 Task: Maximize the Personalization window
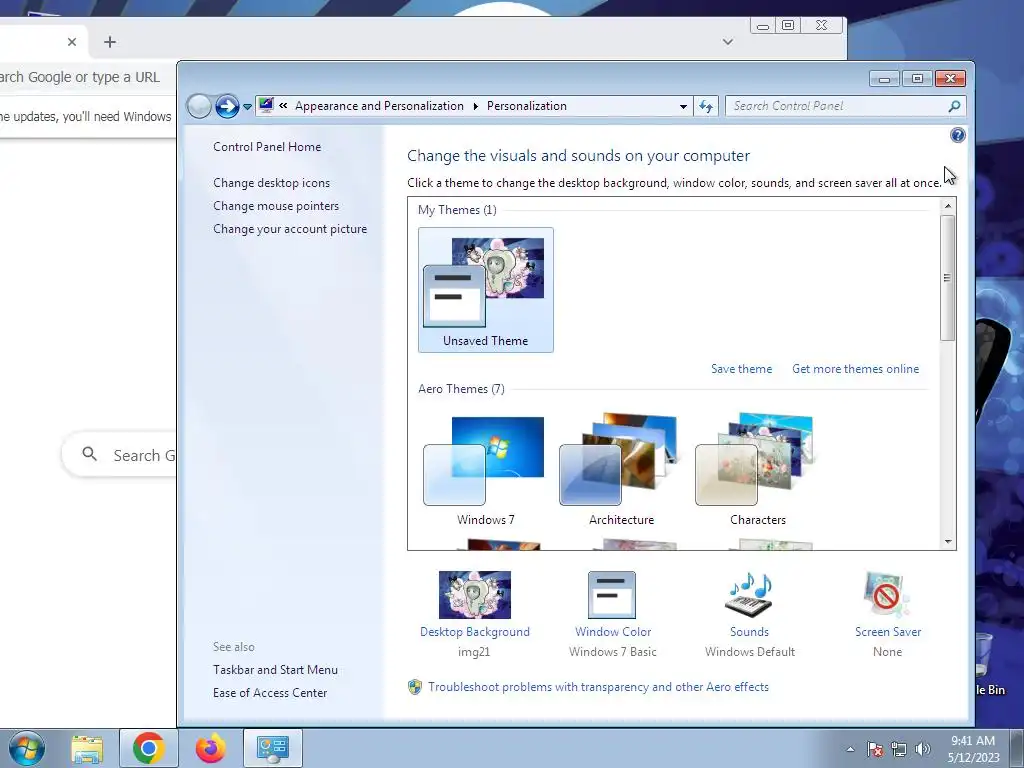tap(917, 79)
